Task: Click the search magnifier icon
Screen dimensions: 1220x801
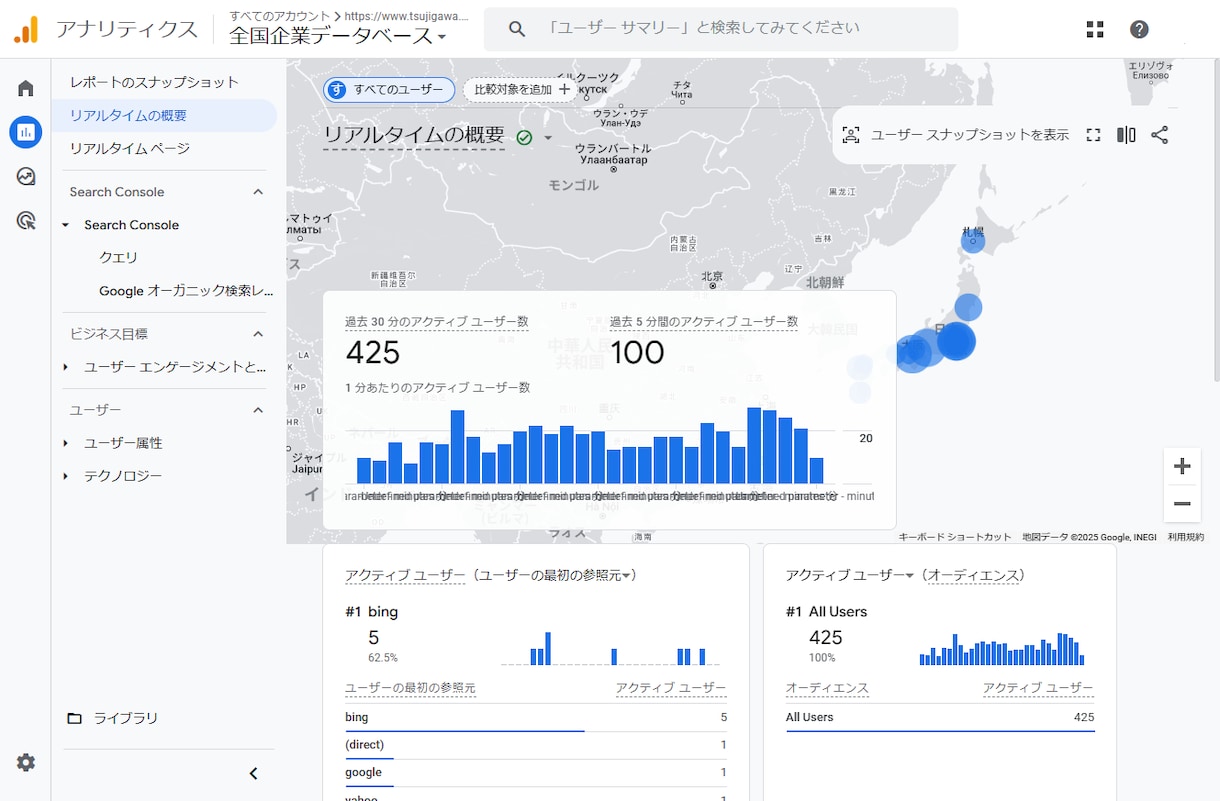Action: click(517, 30)
